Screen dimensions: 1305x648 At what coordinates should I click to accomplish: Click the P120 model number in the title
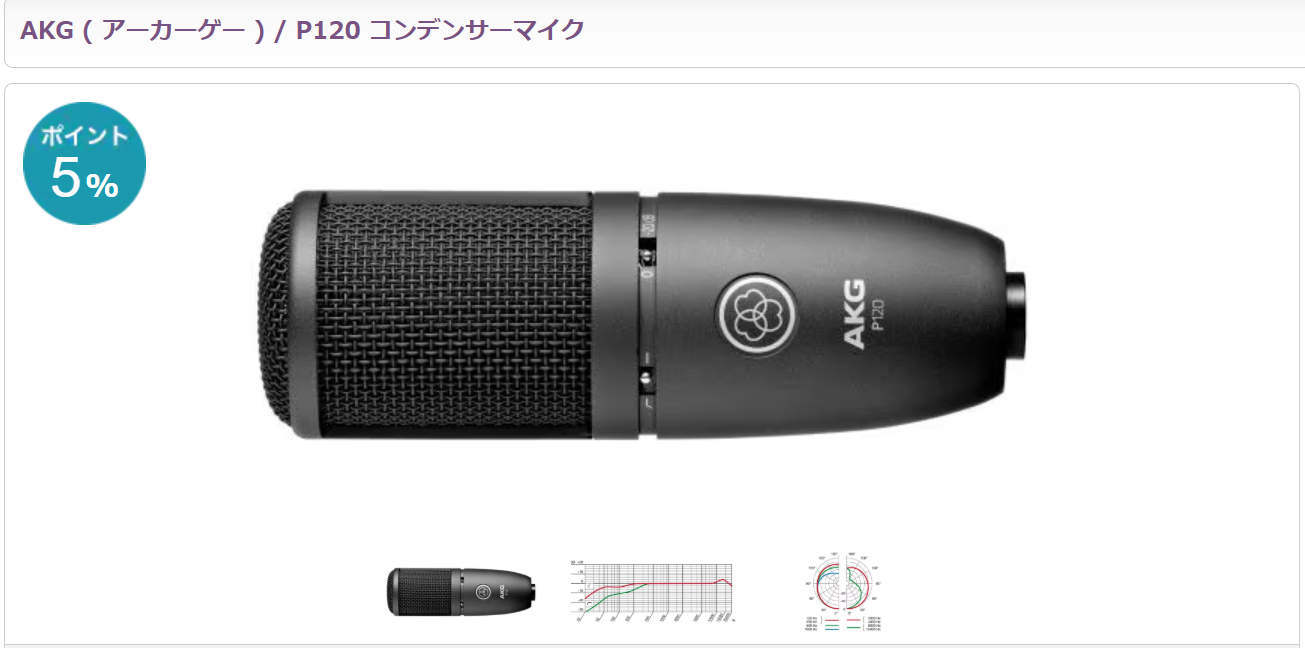point(328,29)
